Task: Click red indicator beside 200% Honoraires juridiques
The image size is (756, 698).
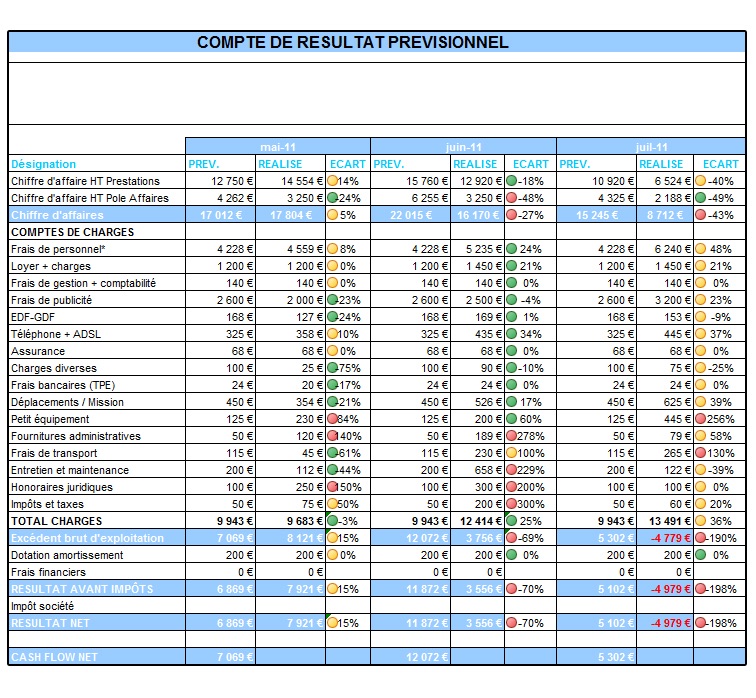Action: coord(512,487)
